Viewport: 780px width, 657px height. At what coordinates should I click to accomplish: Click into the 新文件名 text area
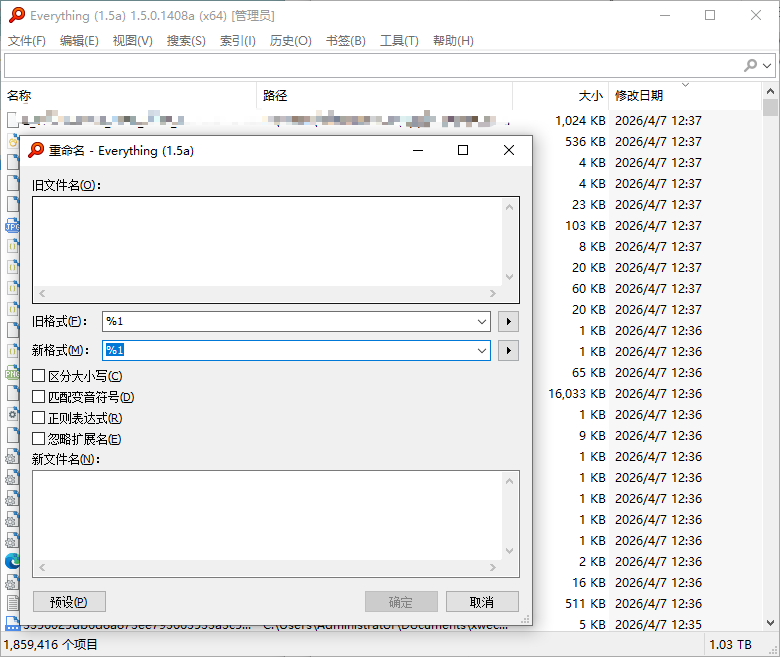pos(267,516)
